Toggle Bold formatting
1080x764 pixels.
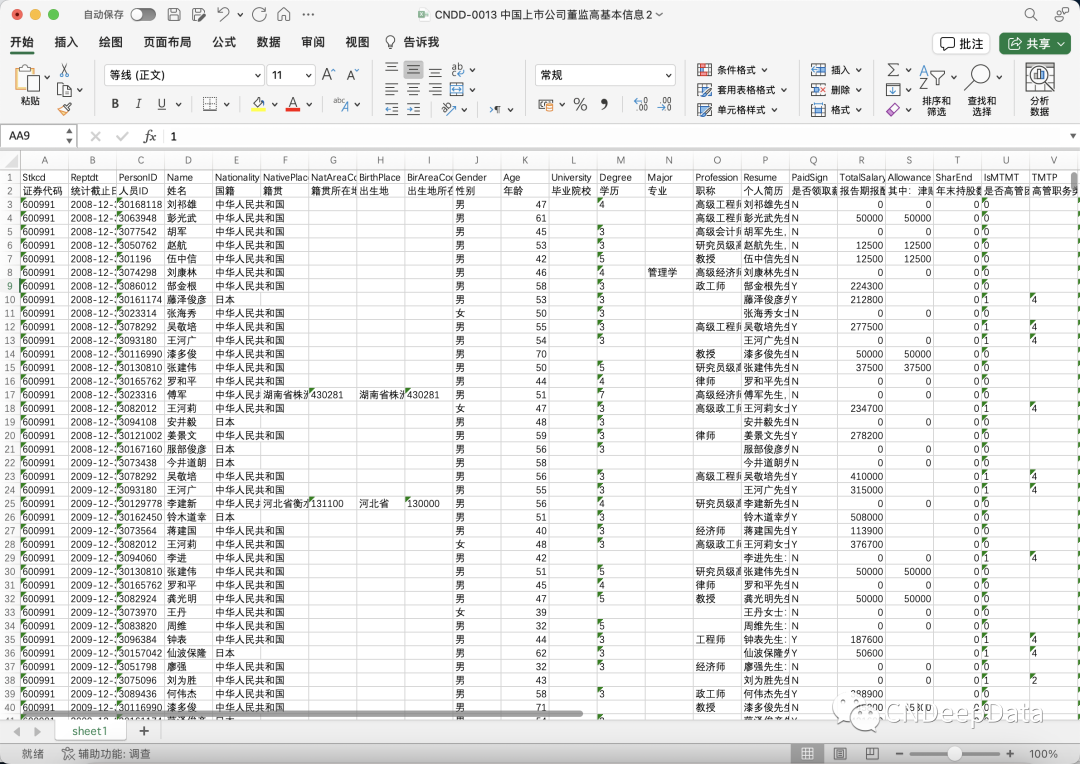(115, 103)
